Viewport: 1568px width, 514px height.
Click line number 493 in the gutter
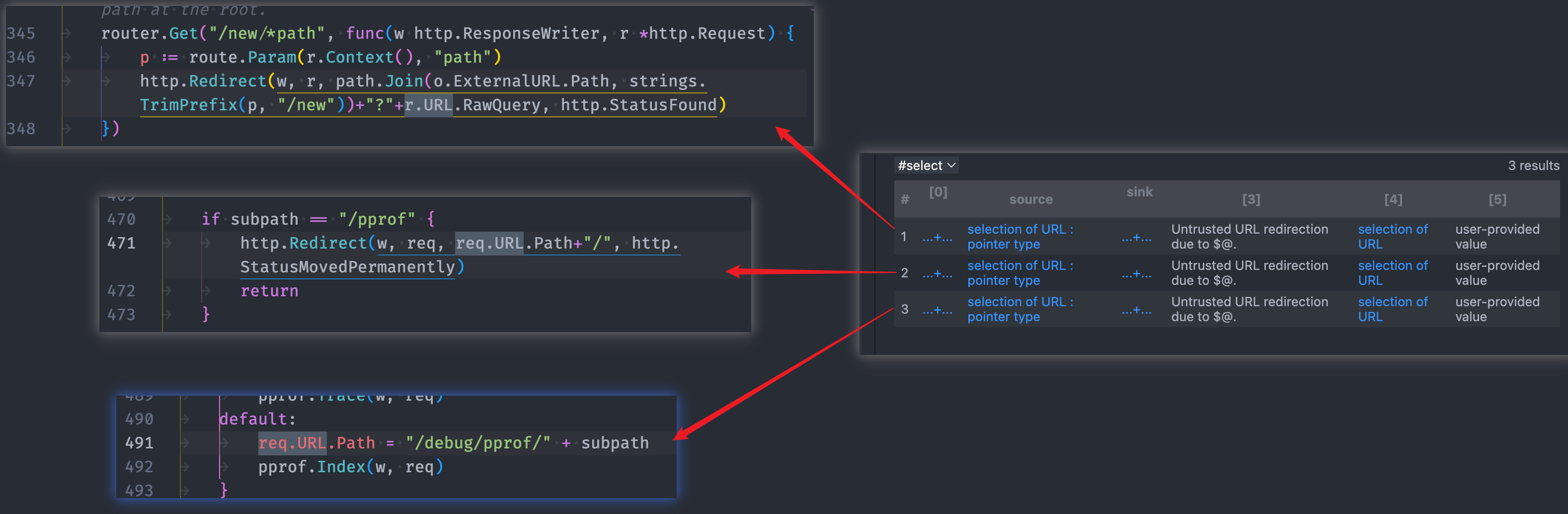pos(140,490)
